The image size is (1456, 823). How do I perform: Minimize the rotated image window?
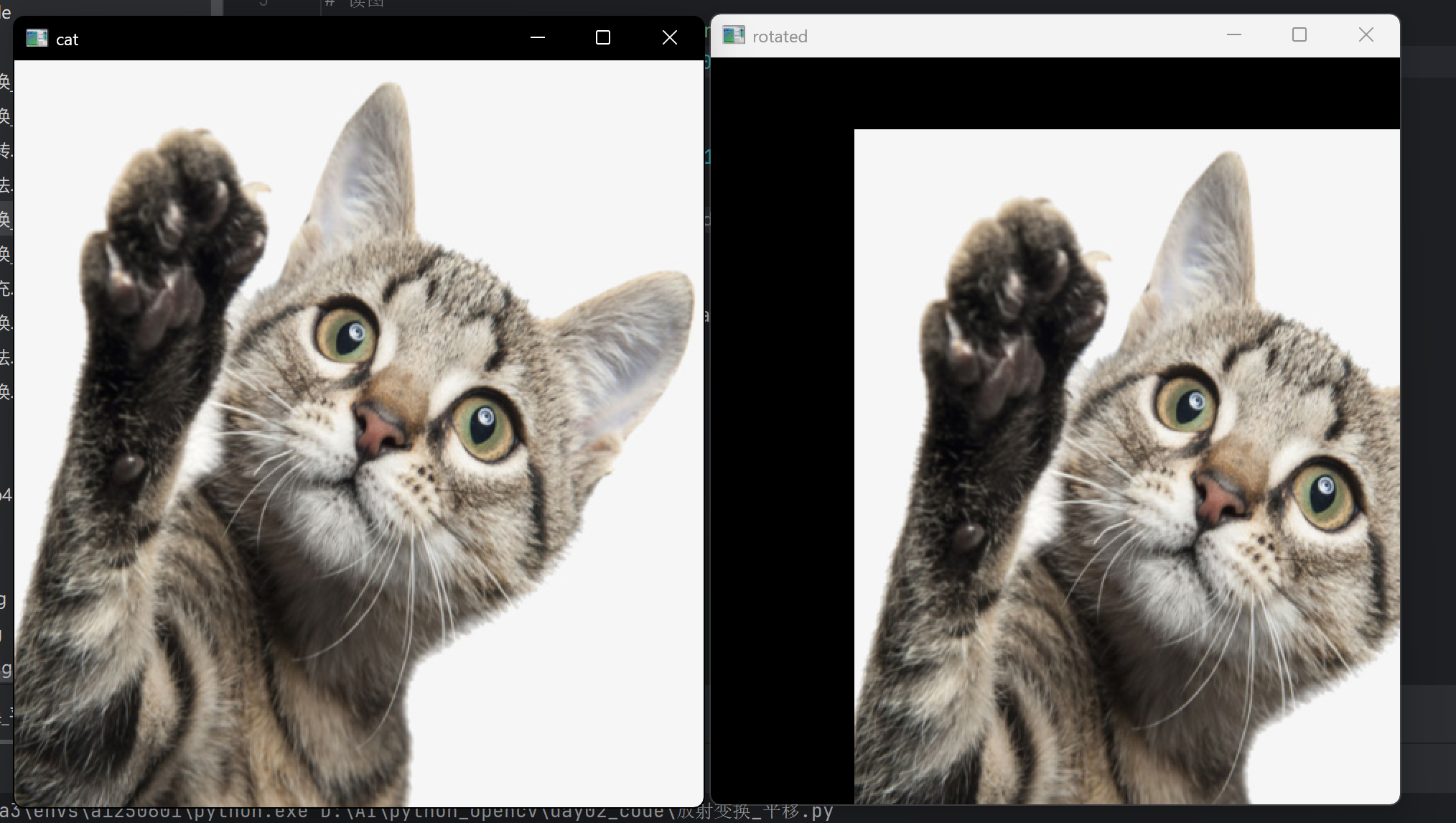click(x=1234, y=34)
